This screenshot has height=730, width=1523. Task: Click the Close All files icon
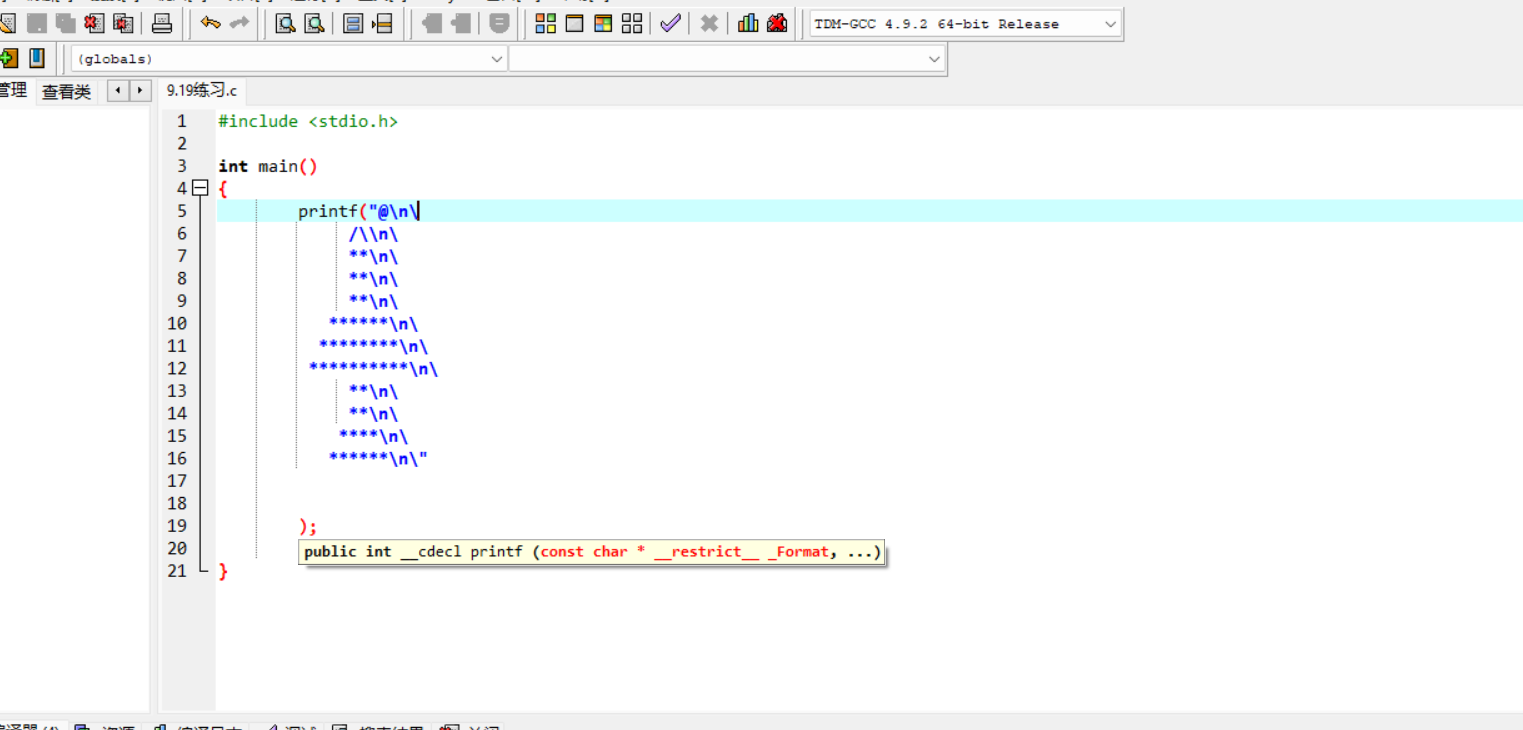pos(124,23)
